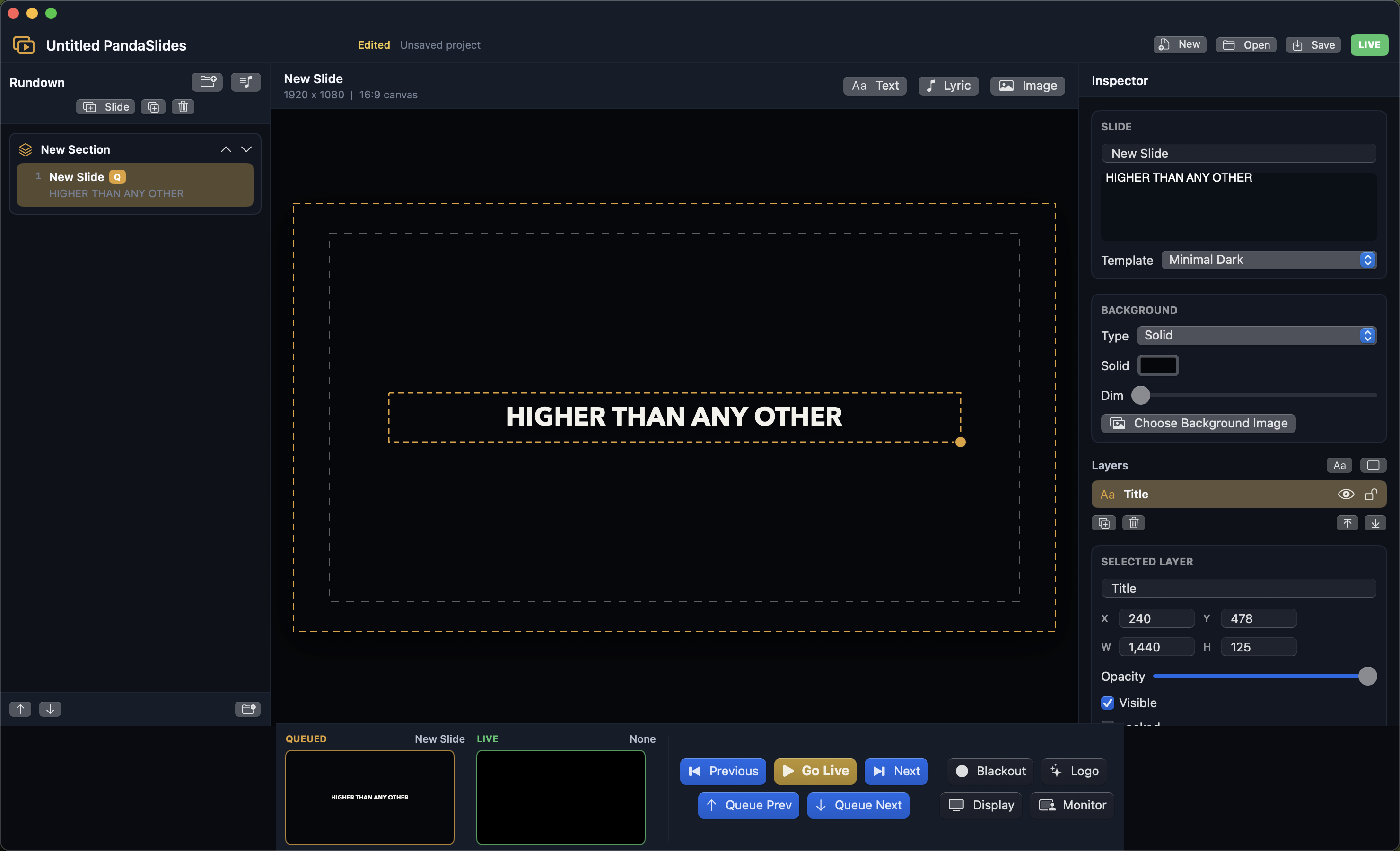
Task: Toggle visibility eye of the Title layer
Action: 1346,494
